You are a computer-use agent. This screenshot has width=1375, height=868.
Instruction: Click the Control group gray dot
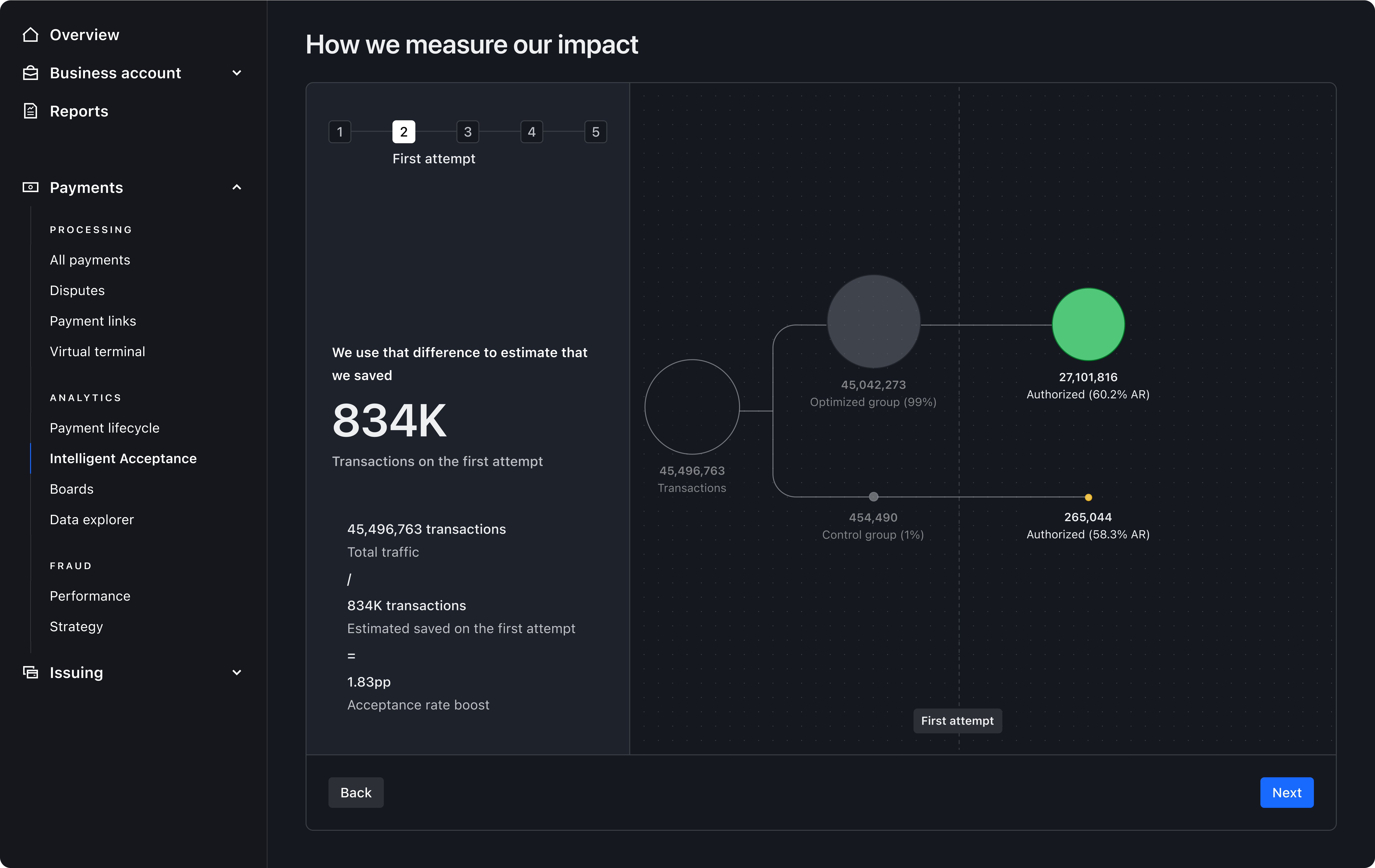click(x=874, y=497)
